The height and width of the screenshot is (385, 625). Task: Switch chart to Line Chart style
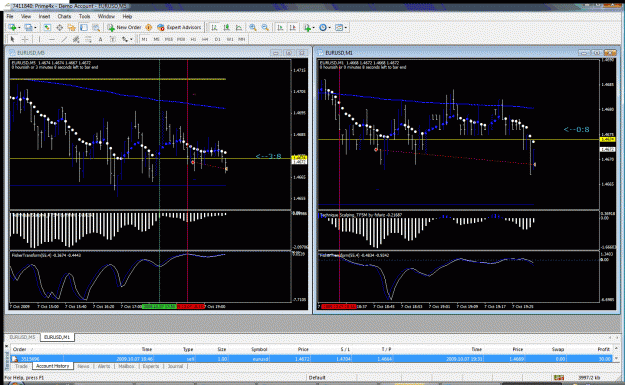tap(238, 28)
